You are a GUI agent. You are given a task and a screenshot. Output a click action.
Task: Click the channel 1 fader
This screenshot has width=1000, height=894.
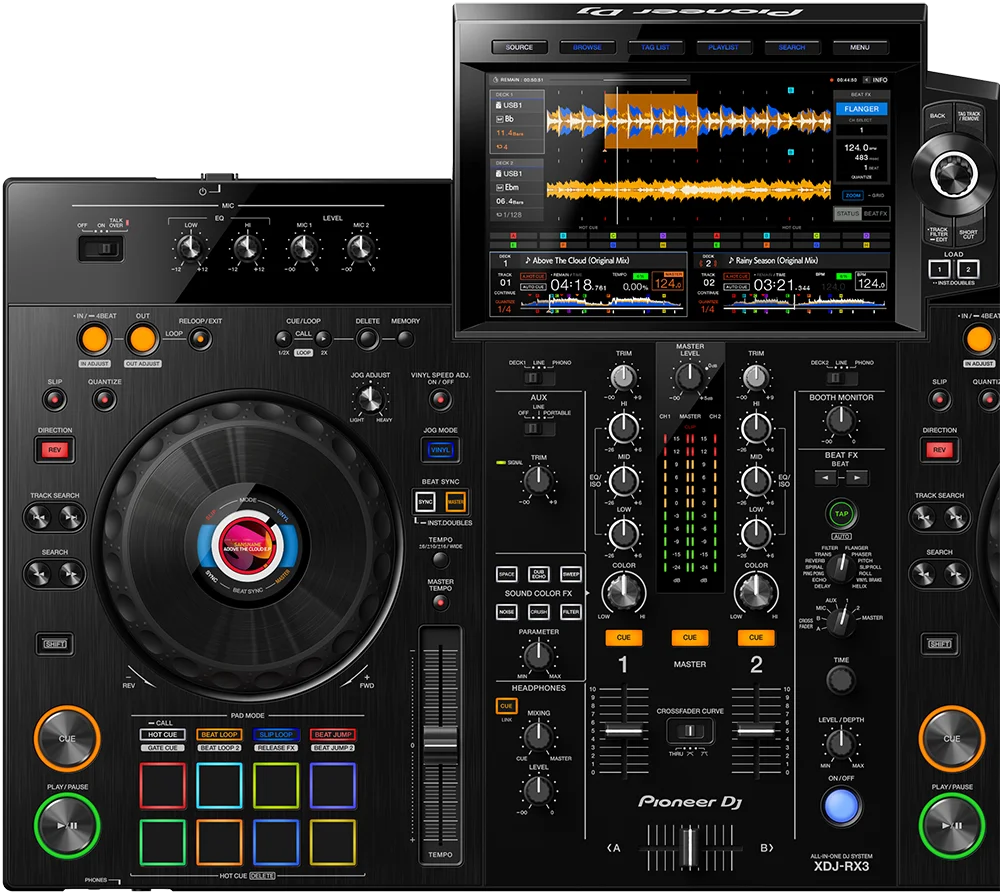click(x=623, y=731)
